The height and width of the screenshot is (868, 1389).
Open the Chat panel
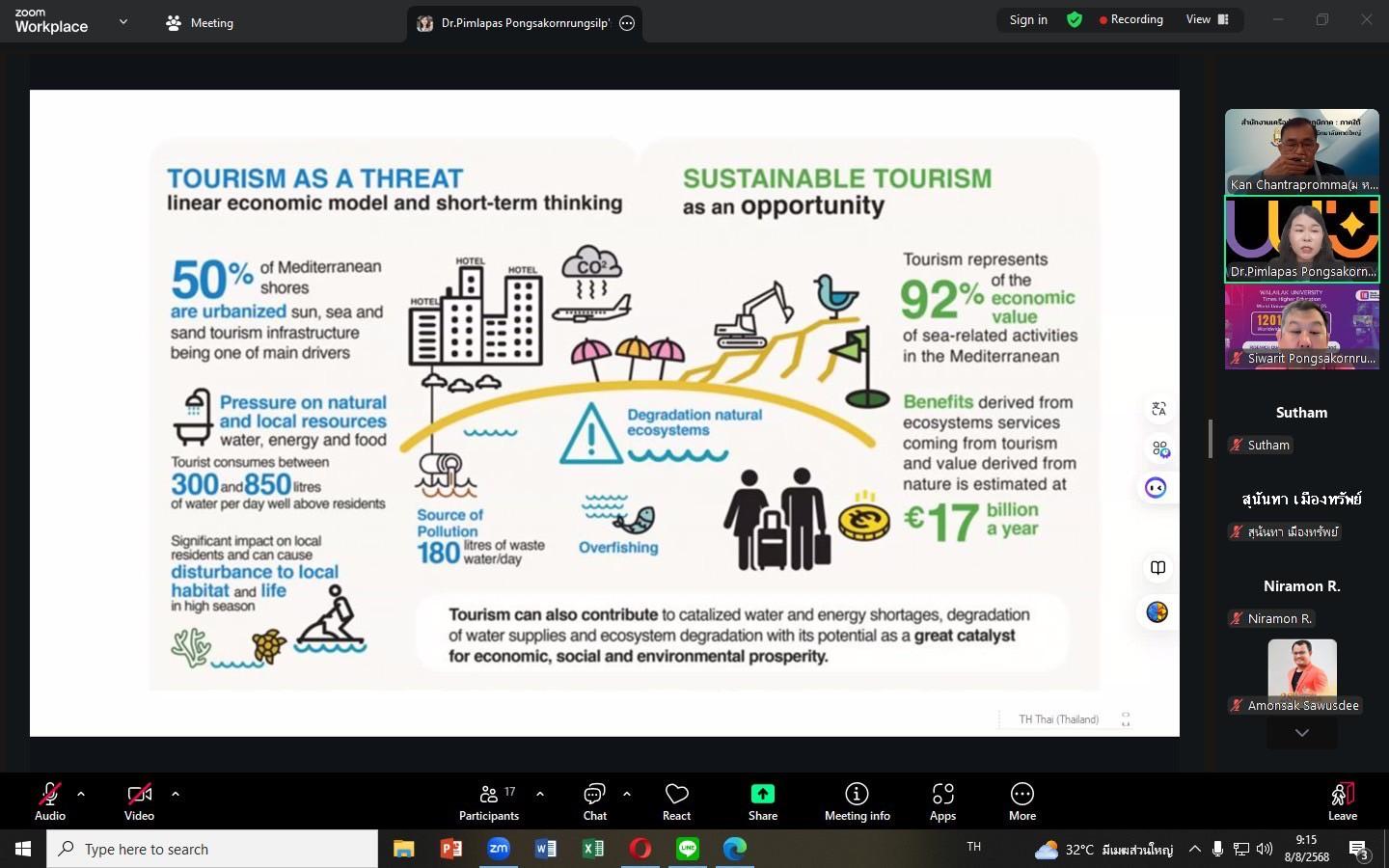tap(594, 801)
